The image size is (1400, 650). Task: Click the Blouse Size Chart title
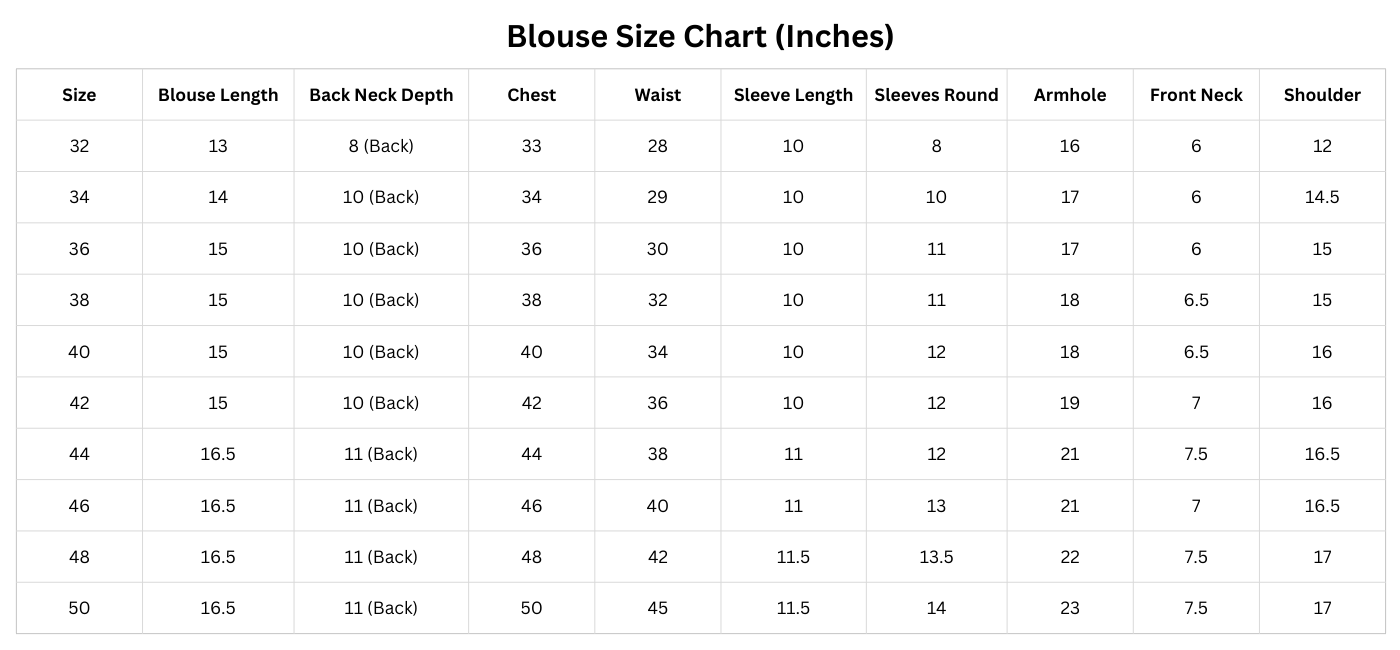pyautogui.click(x=700, y=36)
